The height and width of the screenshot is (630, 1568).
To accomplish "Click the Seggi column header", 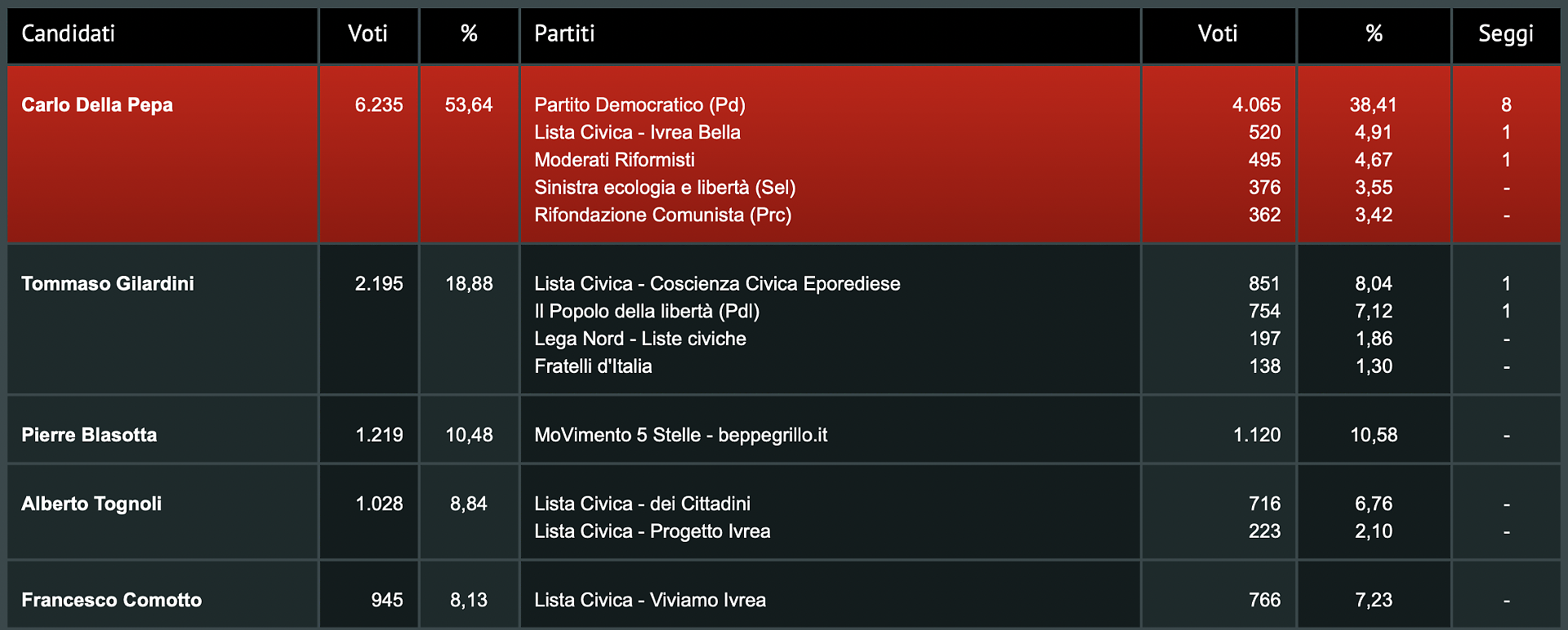I will pyautogui.click(x=1506, y=34).
